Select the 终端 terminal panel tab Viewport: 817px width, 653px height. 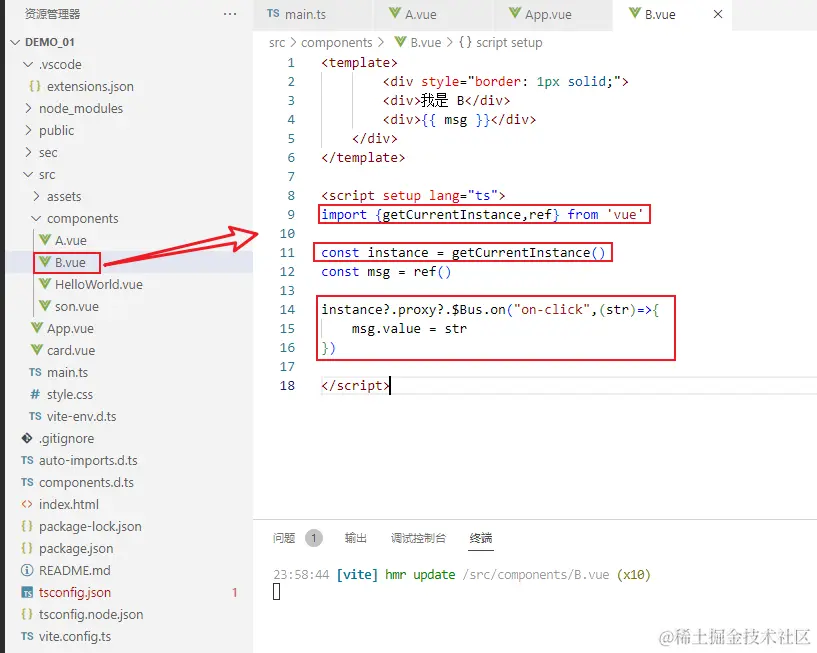480,538
